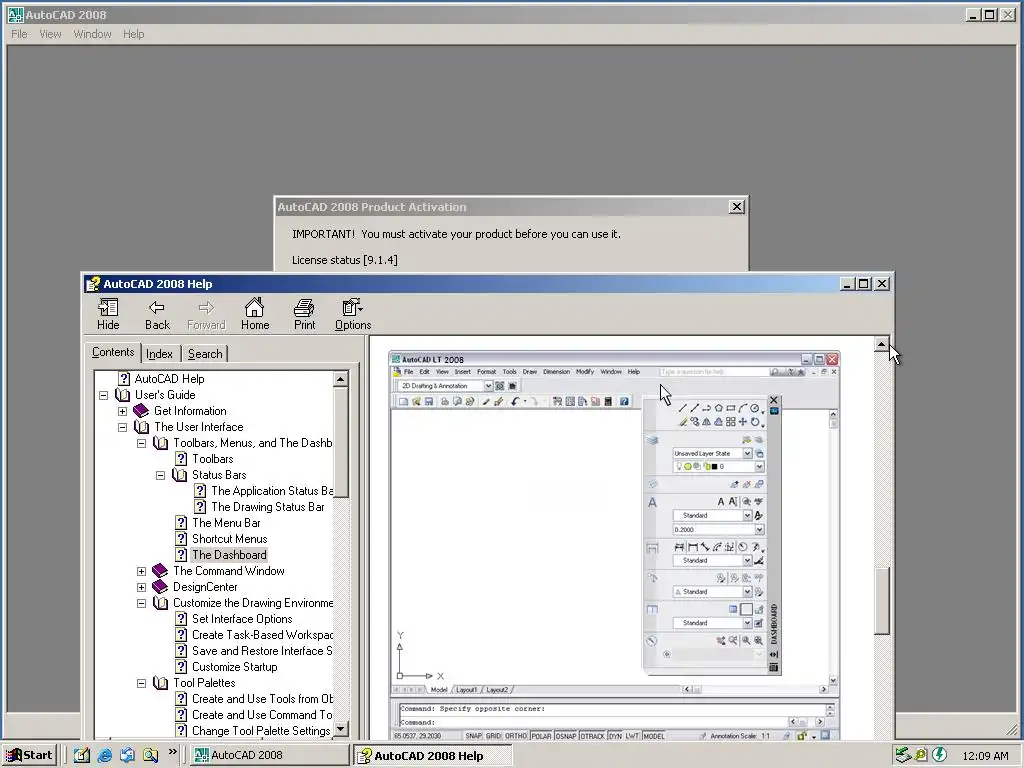The width and height of the screenshot is (1024, 768).
Task: Click The Command Window book icon
Action: click(160, 571)
